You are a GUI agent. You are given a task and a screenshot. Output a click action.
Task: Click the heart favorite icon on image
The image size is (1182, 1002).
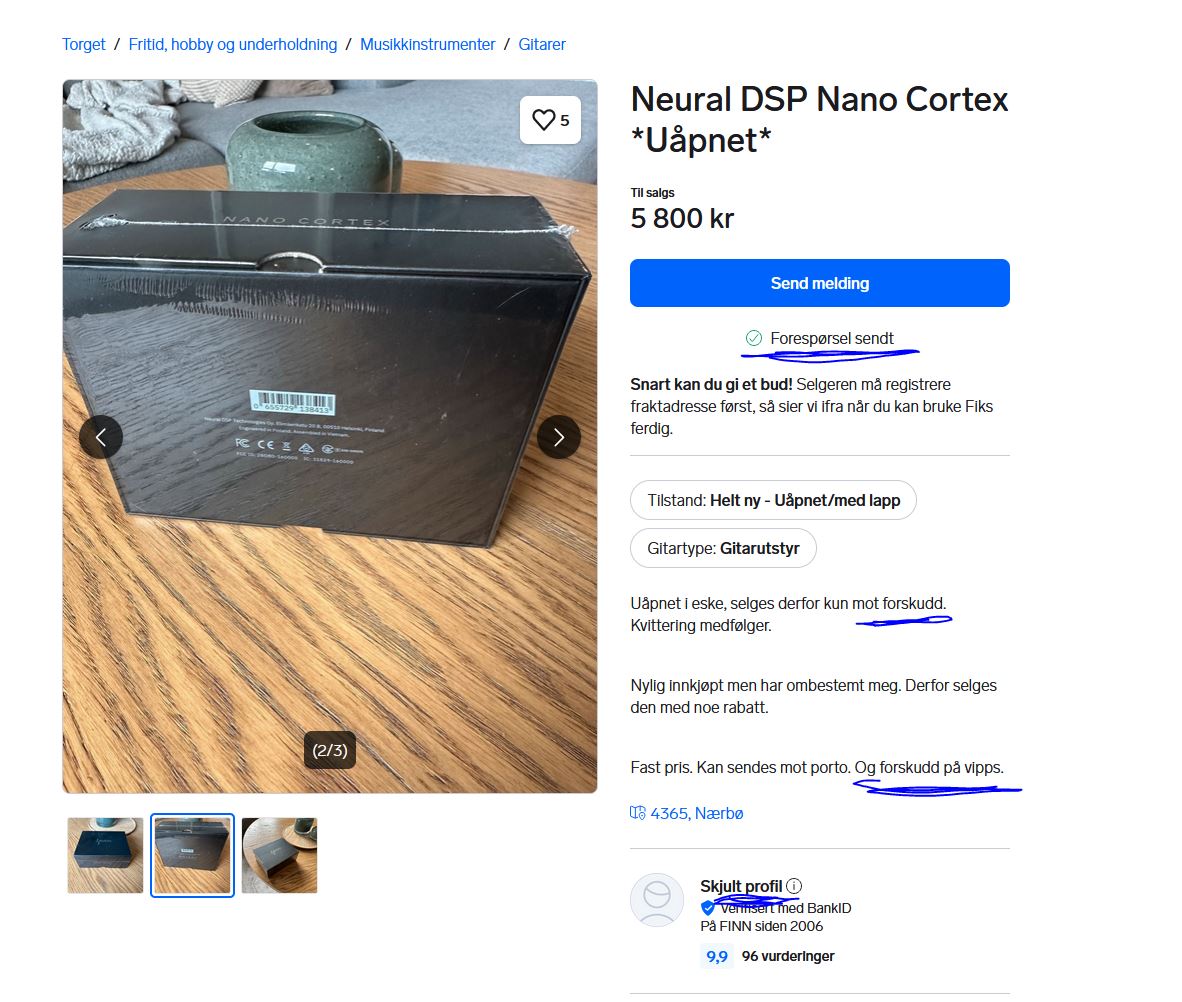click(544, 120)
